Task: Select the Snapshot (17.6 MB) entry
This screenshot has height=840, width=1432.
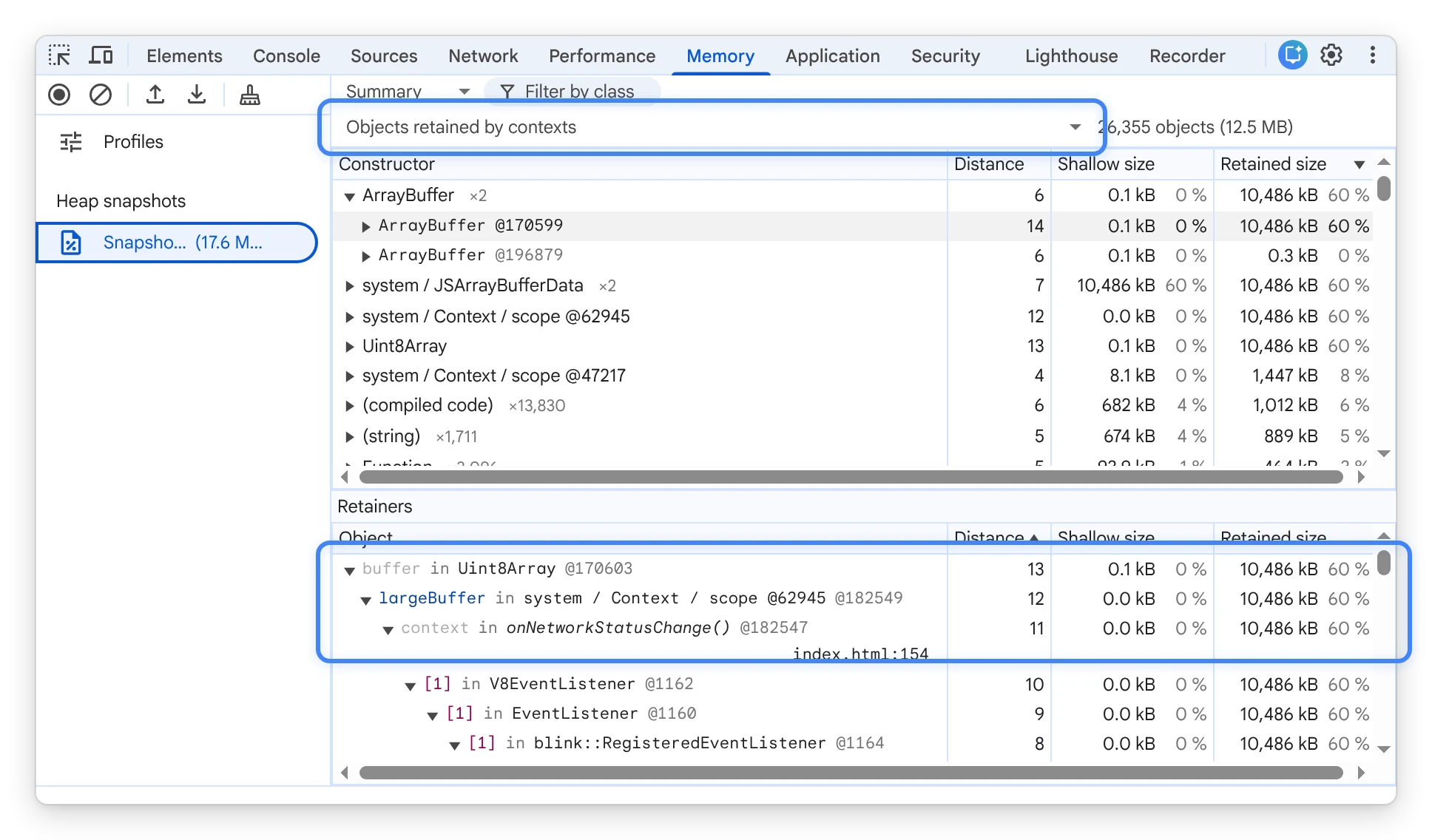Action: [177, 243]
